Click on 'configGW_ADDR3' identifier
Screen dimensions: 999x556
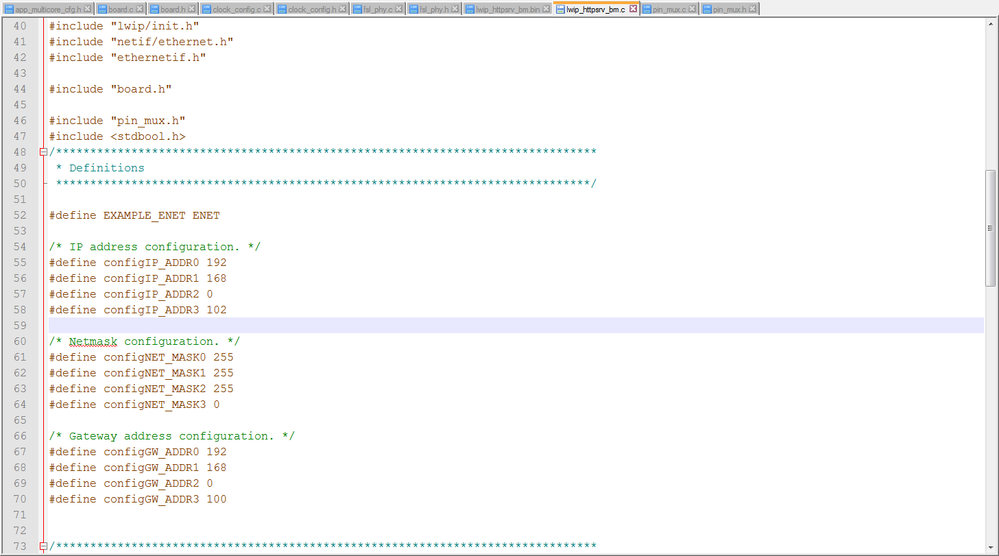152,499
